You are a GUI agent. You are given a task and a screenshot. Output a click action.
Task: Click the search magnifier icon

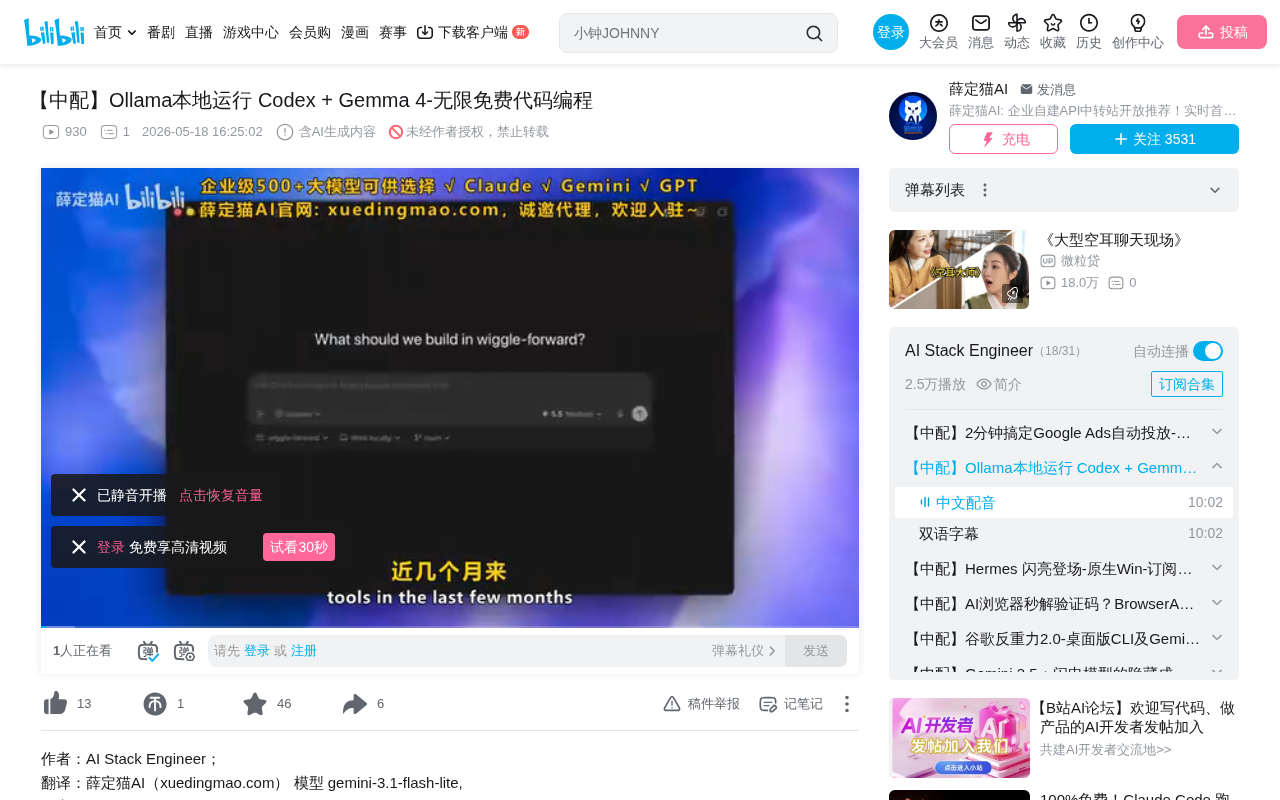tap(814, 33)
